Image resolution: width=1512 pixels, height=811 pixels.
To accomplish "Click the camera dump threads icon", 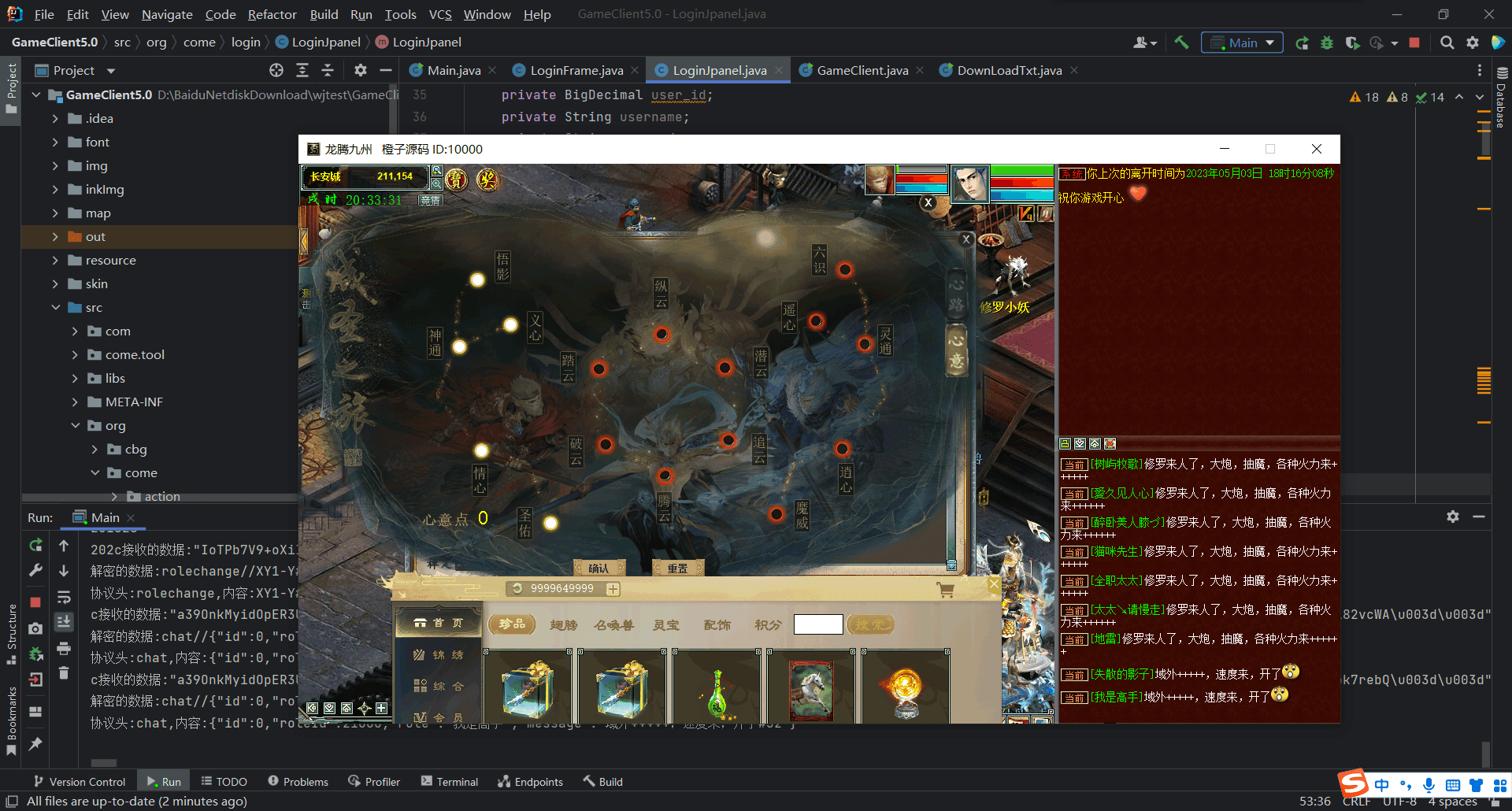I will 35,628.
